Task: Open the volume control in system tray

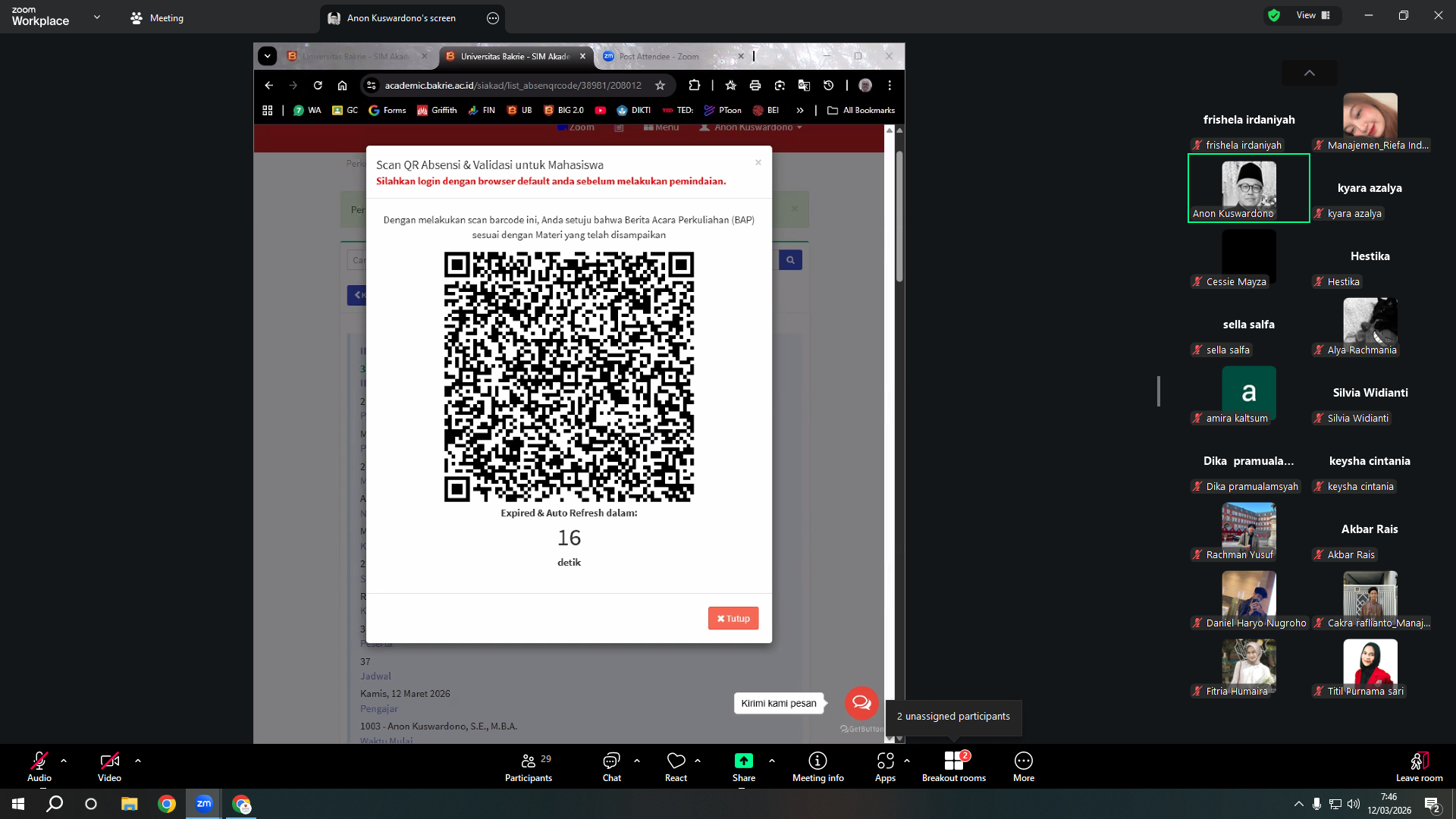Action: pos(1354,804)
